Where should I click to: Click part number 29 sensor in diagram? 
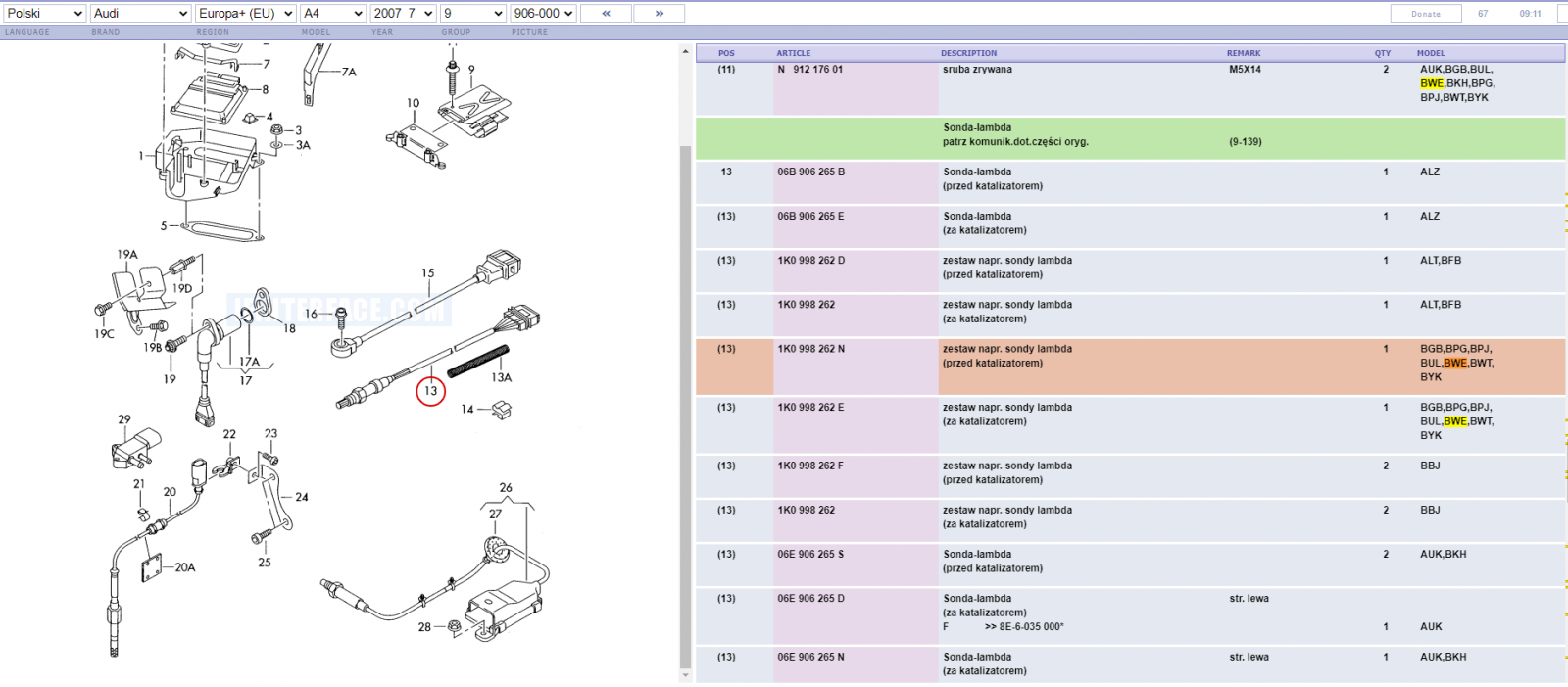(124, 419)
